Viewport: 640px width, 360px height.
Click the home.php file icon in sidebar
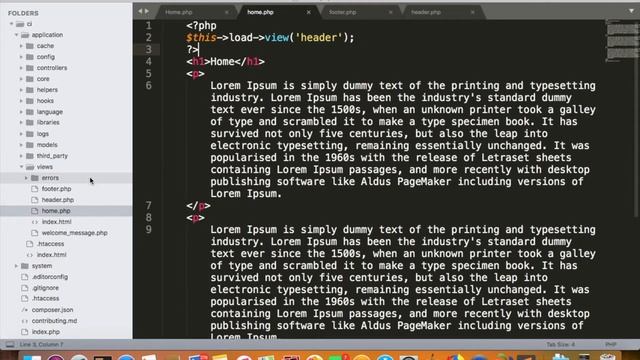(35, 211)
